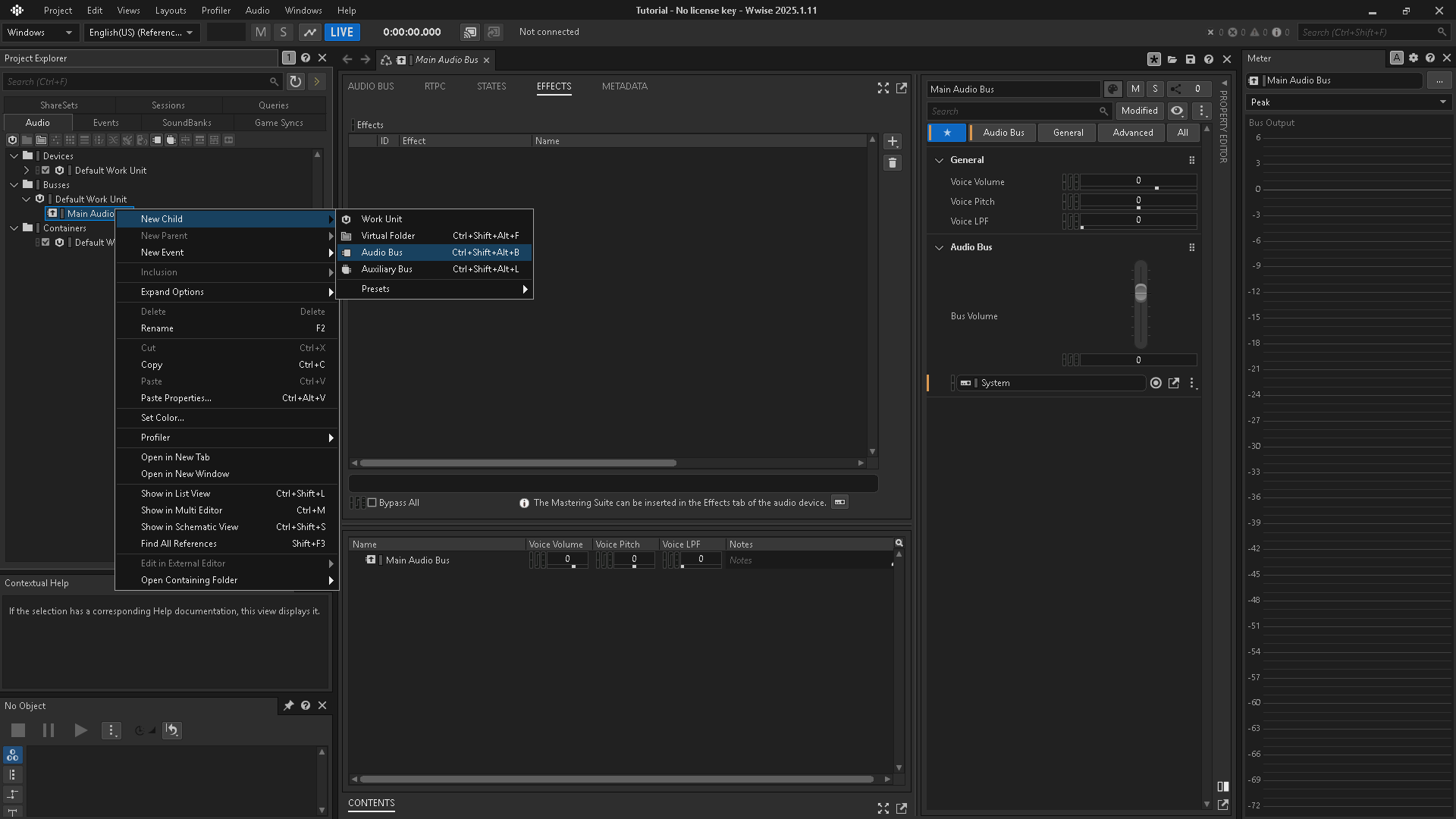
Task: Toggle the favorites star filter in Property Editor
Action: [x=947, y=133]
